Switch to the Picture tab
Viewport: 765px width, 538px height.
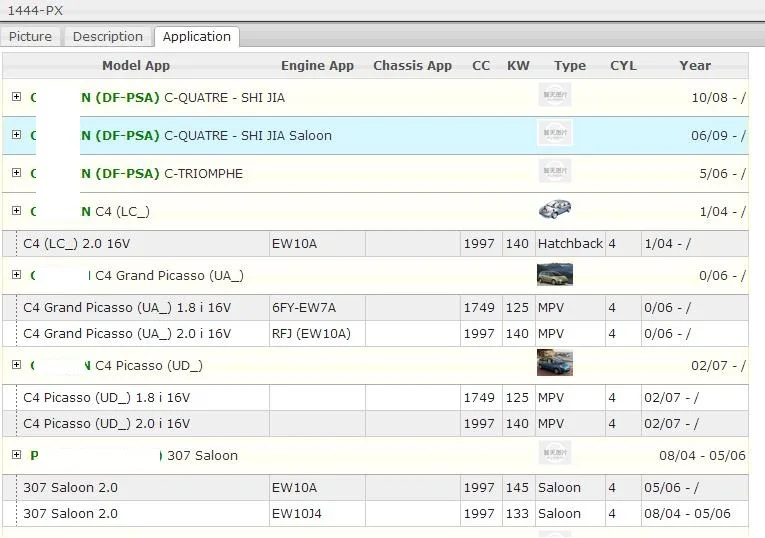coord(30,37)
